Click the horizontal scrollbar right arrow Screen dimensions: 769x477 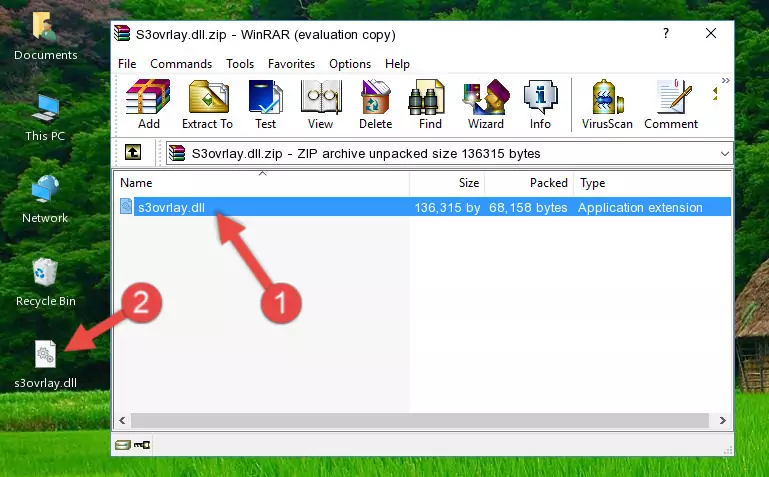[x=722, y=420]
